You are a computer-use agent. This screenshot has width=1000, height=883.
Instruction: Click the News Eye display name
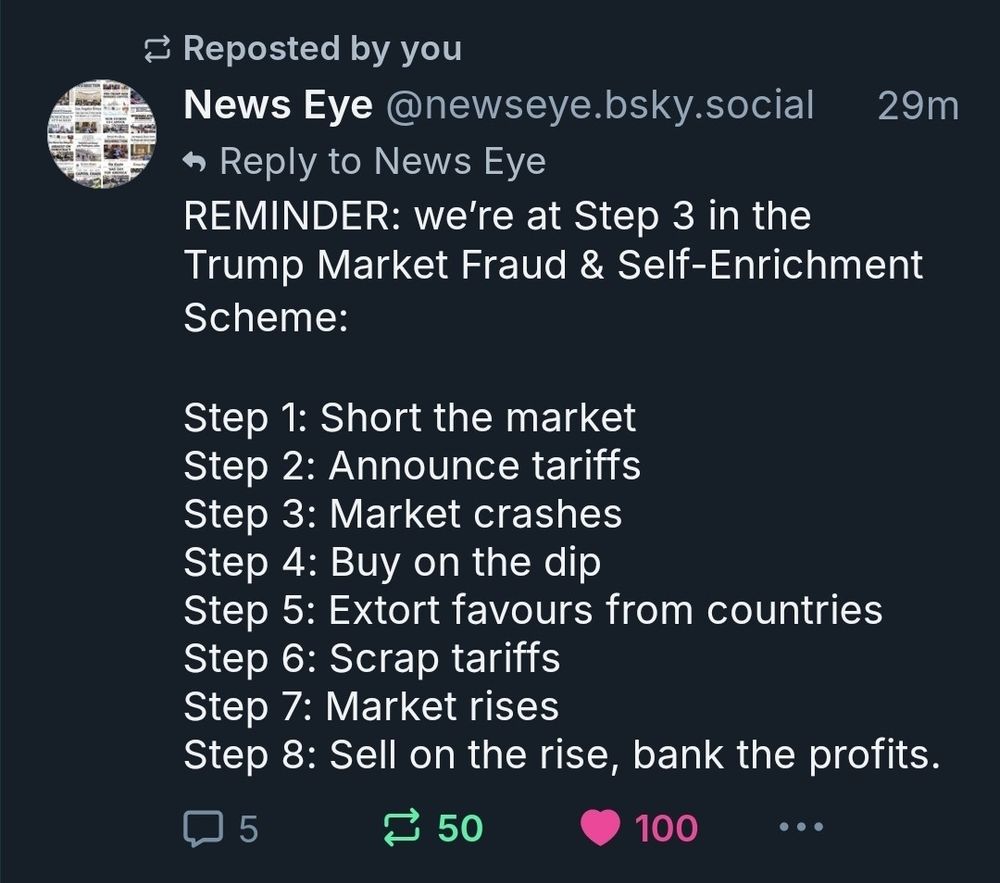coord(278,104)
